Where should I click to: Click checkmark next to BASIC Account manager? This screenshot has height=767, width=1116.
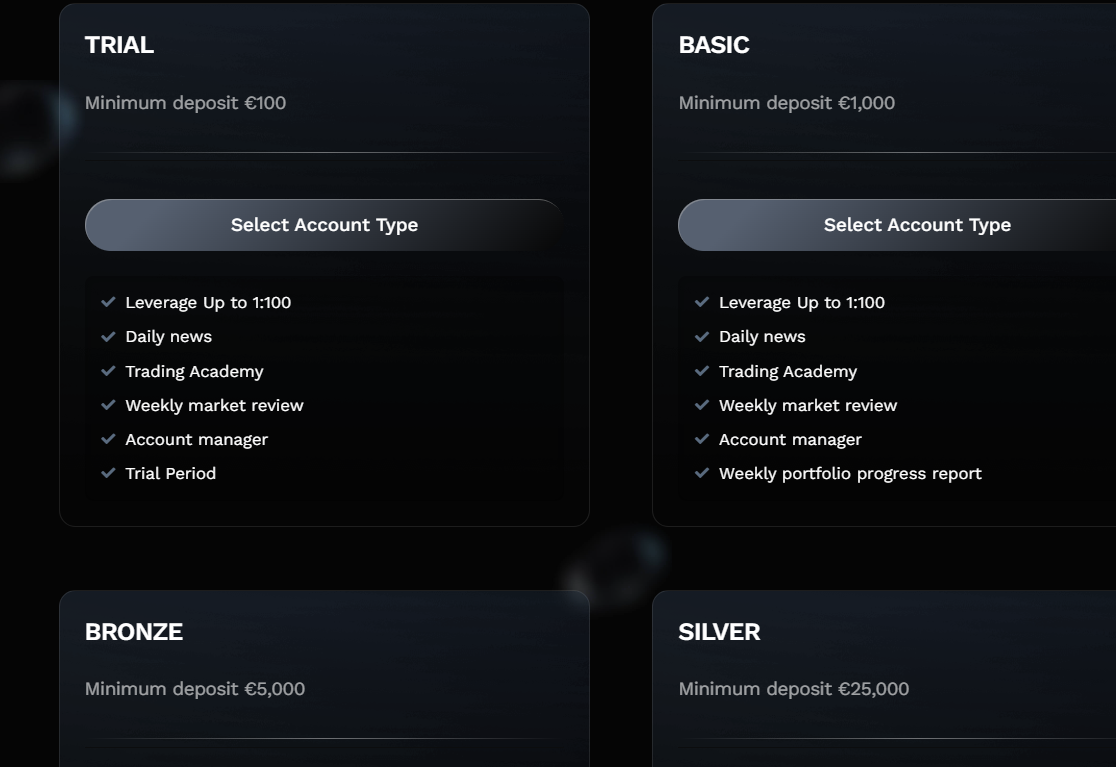tap(702, 439)
